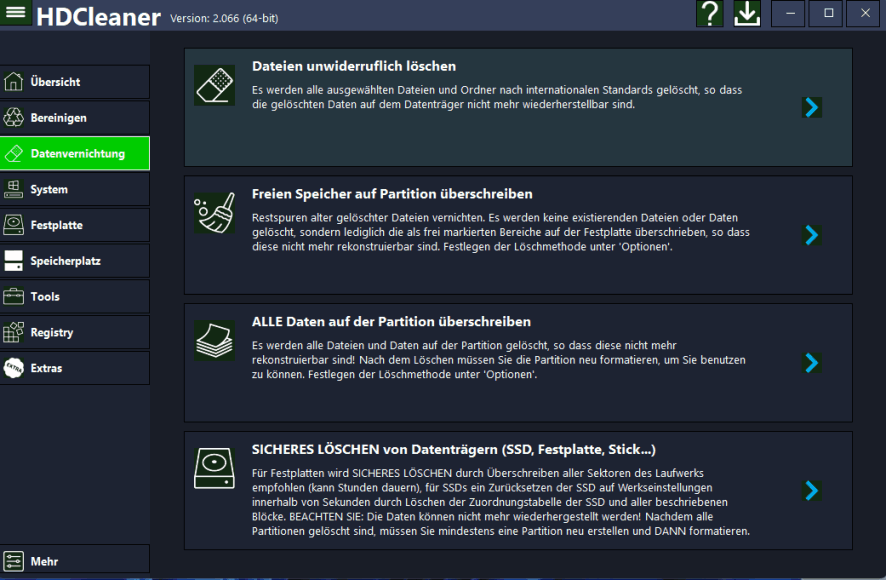Go to the System section
This screenshot has height=580, width=886.
[x=75, y=190]
